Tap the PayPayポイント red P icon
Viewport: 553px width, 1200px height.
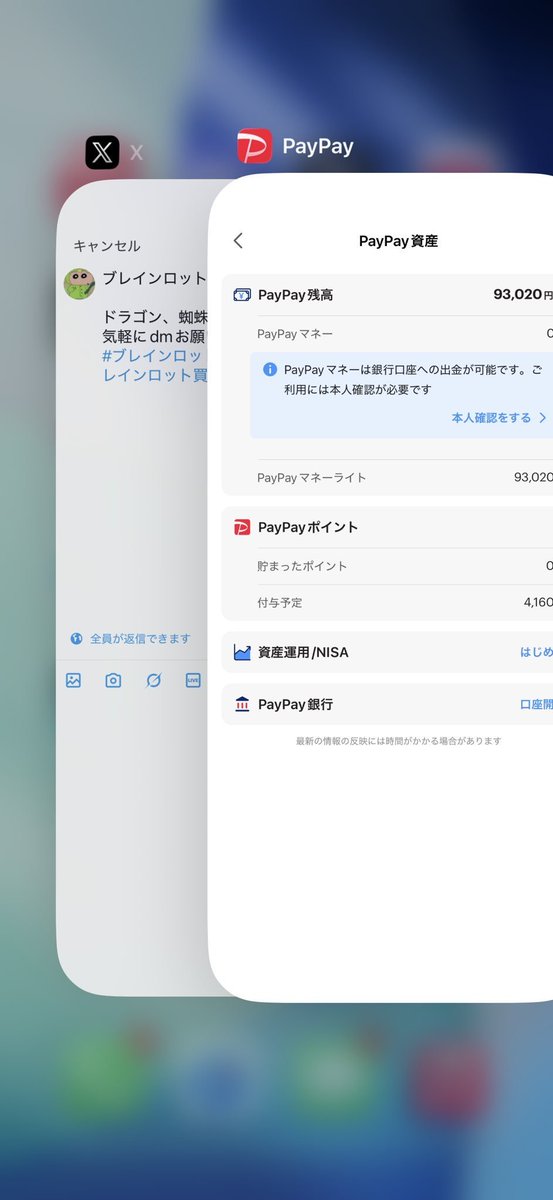coord(242,527)
